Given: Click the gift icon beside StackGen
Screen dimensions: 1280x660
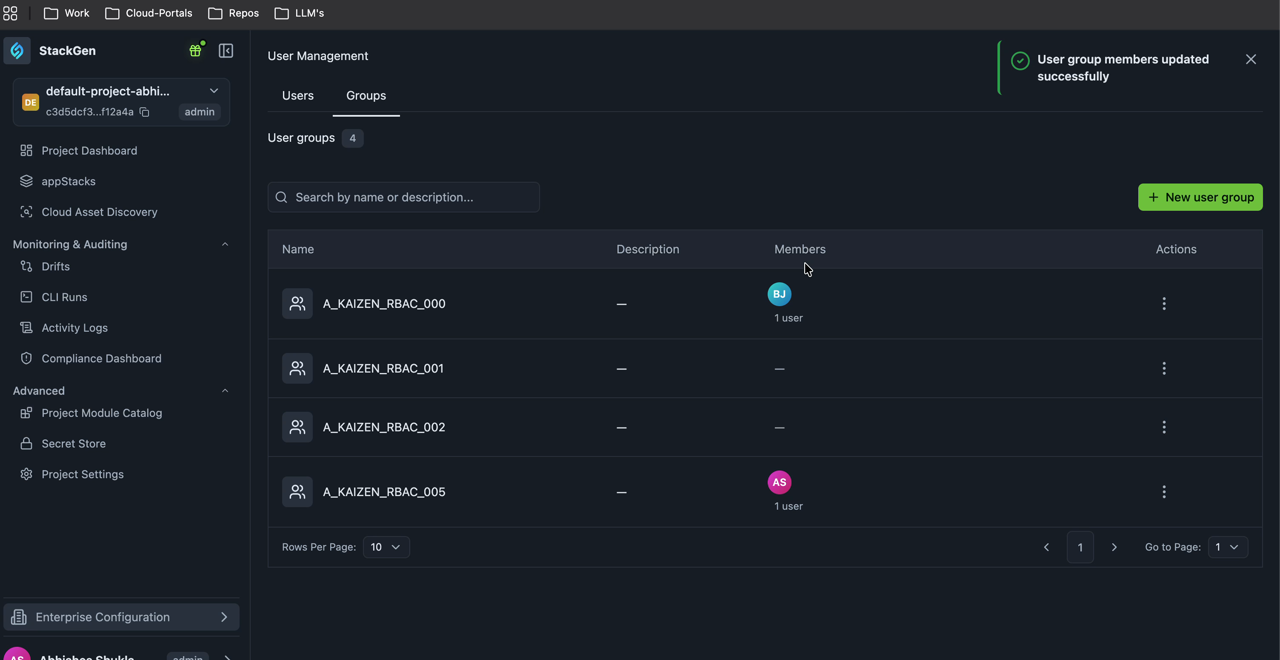Looking at the screenshot, I should click(196, 51).
